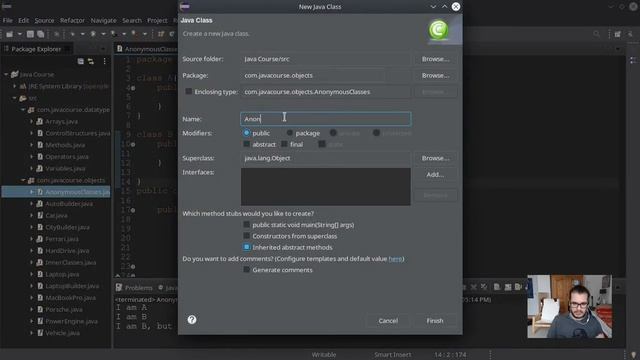Expand the Vehicle.java tree node
This screenshot has width=640, height=360.
(31, 333)
